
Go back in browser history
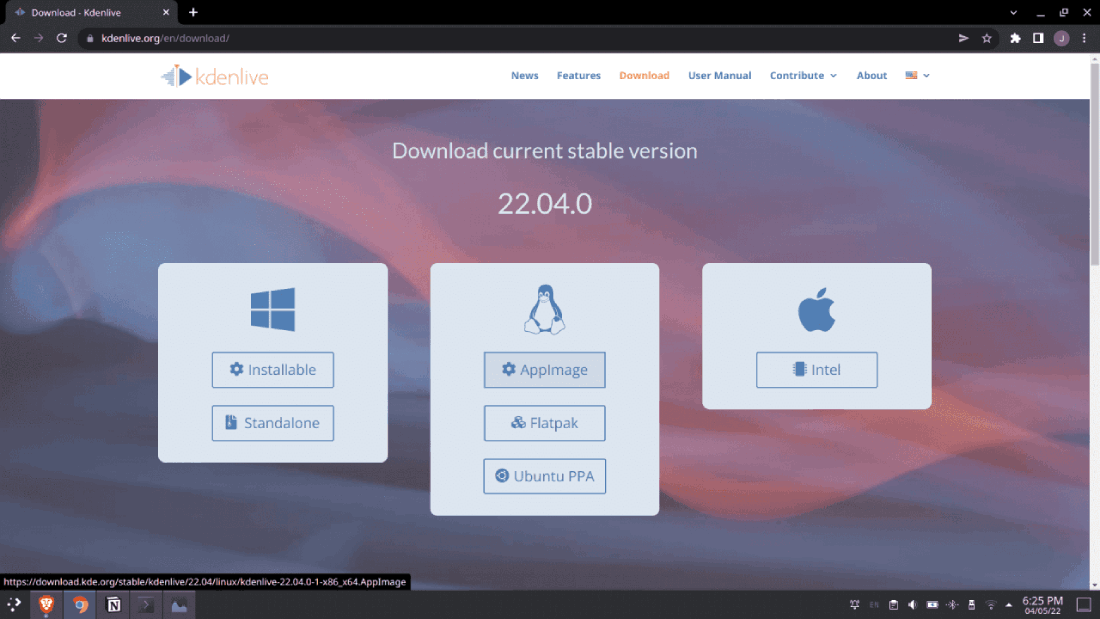point(15,38)
